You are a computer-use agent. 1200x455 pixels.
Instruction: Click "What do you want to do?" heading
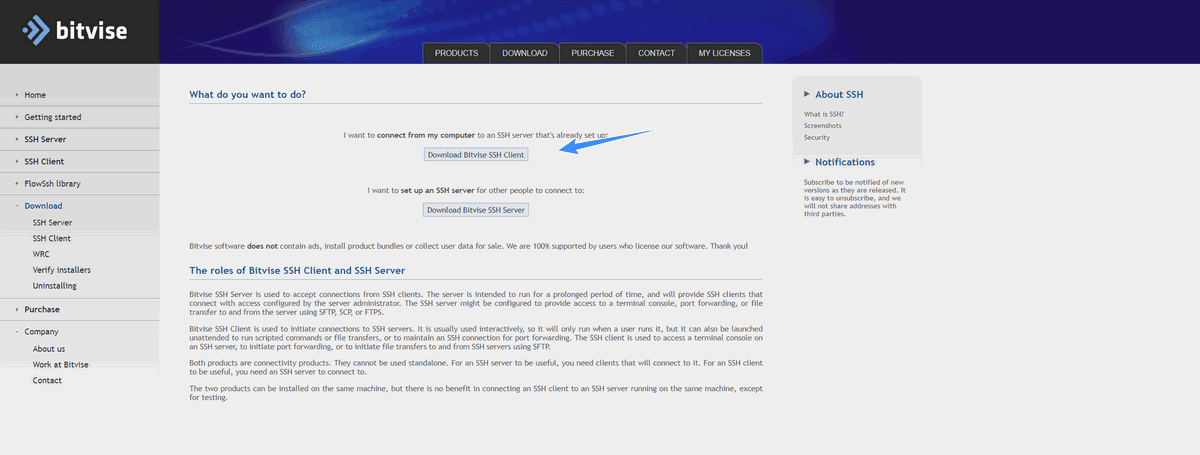[x=247, y=94]
